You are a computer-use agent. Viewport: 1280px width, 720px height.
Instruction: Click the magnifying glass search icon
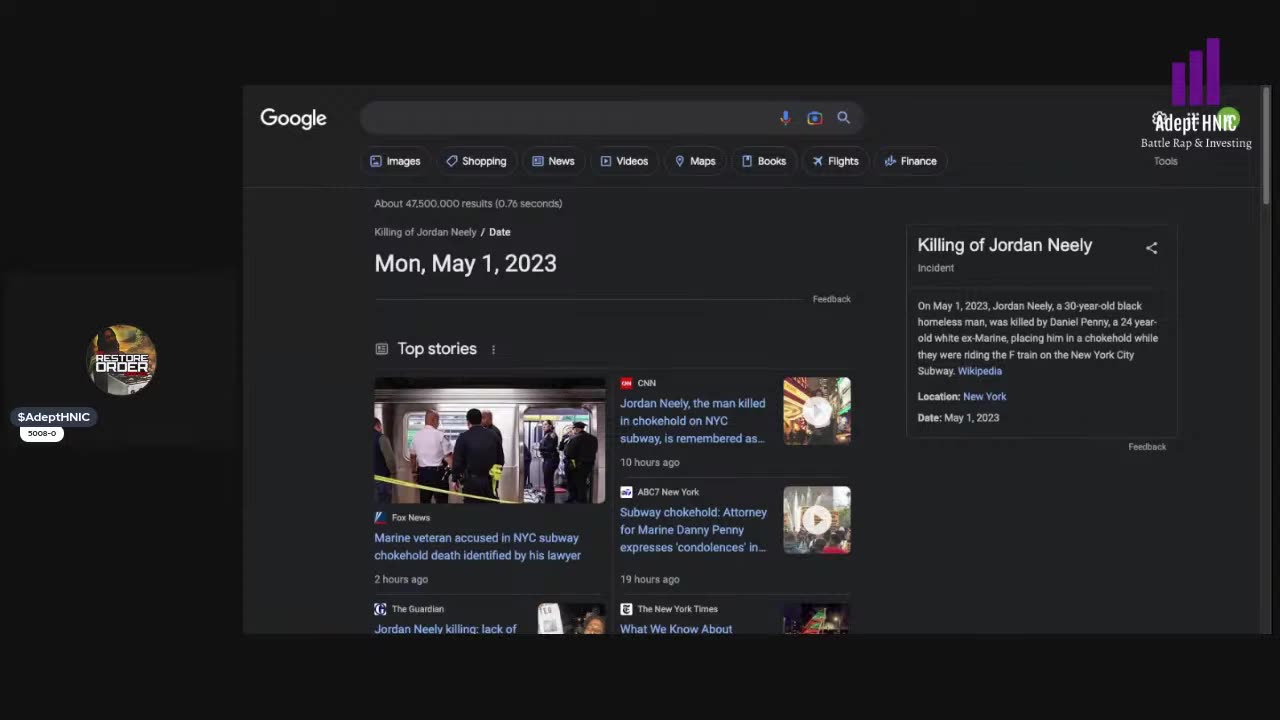[843, 118]
